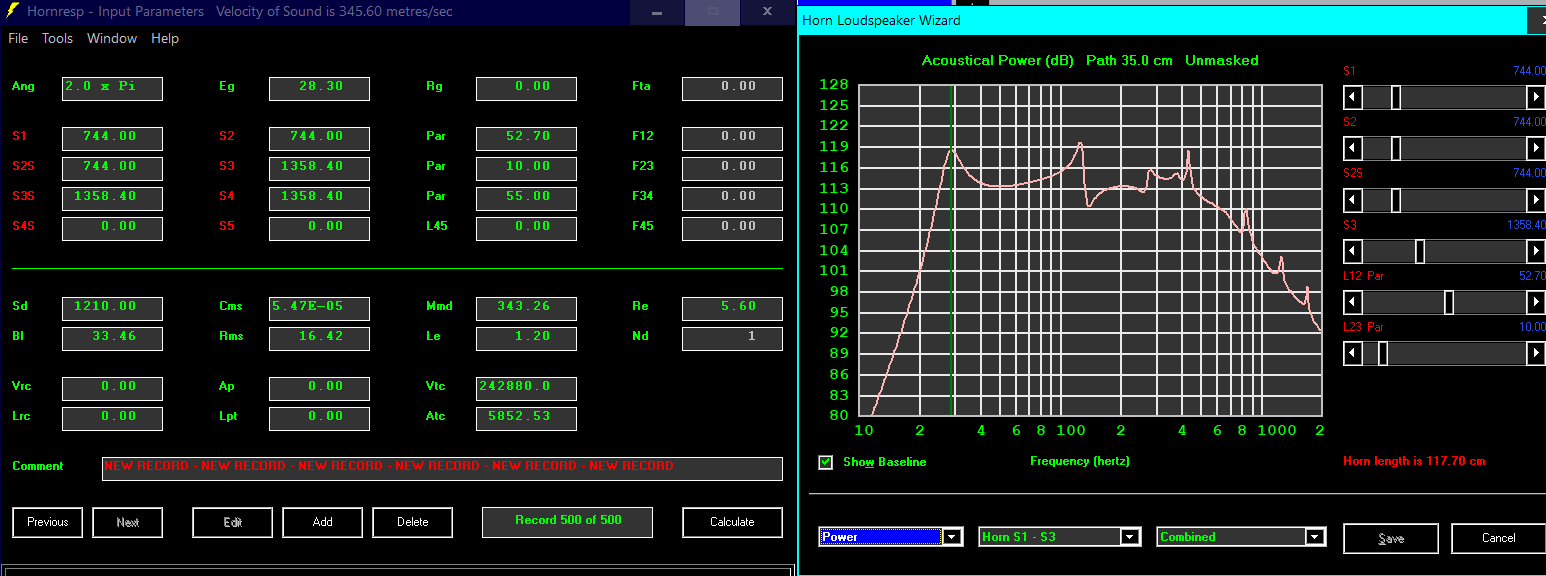1546x576 pixels.
Task: Click the Sd input field
Action: 112,308
